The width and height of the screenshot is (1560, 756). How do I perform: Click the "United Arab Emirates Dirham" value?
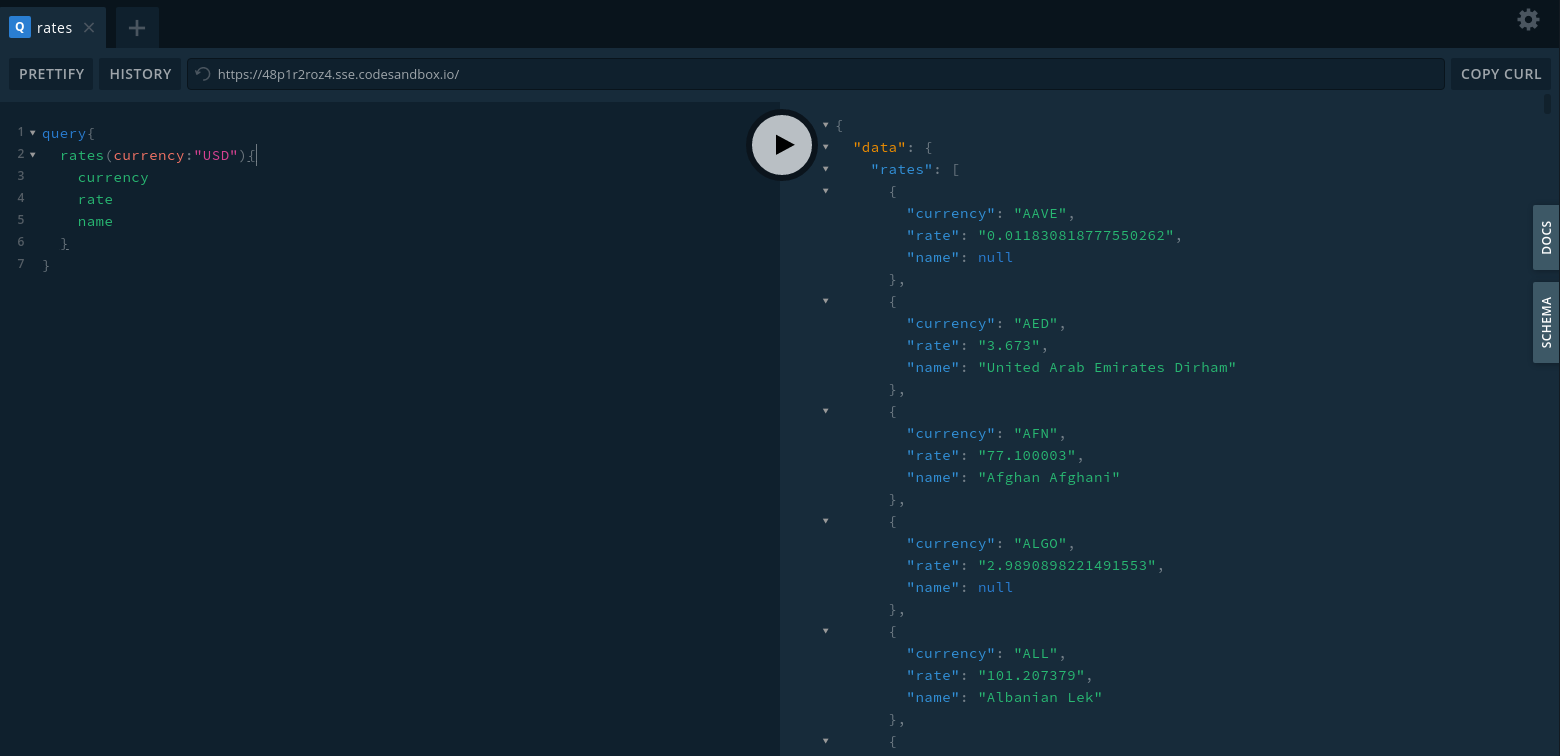[1107, 367]
